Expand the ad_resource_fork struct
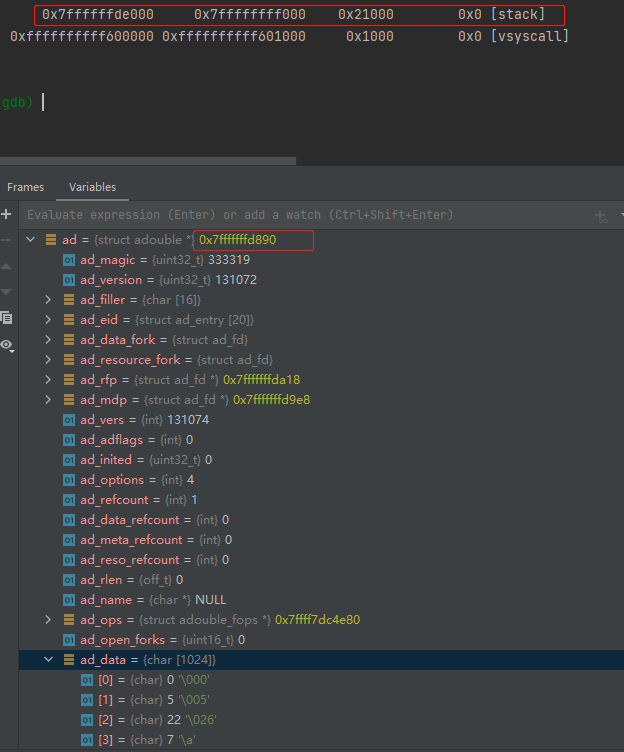This screenshot has width=624, height=752. 48,360
